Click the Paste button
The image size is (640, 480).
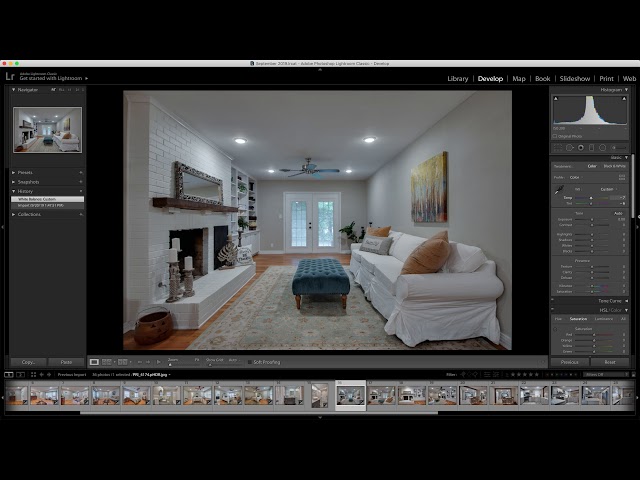(x=66, y=362)
